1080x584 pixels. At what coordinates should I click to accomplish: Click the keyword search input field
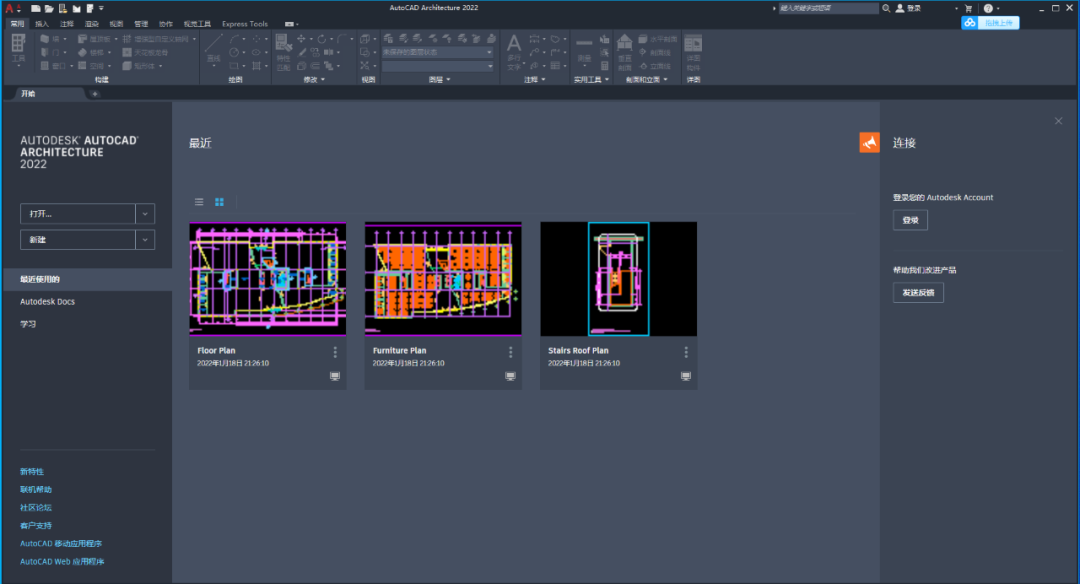point(829,8)
